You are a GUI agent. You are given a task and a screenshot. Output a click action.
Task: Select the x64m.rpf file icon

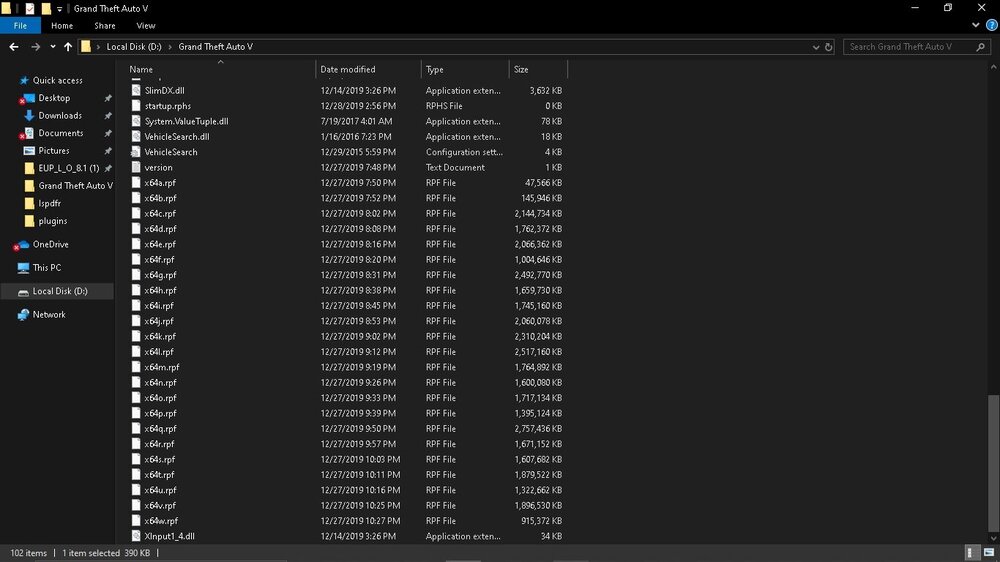click(136, 367)
